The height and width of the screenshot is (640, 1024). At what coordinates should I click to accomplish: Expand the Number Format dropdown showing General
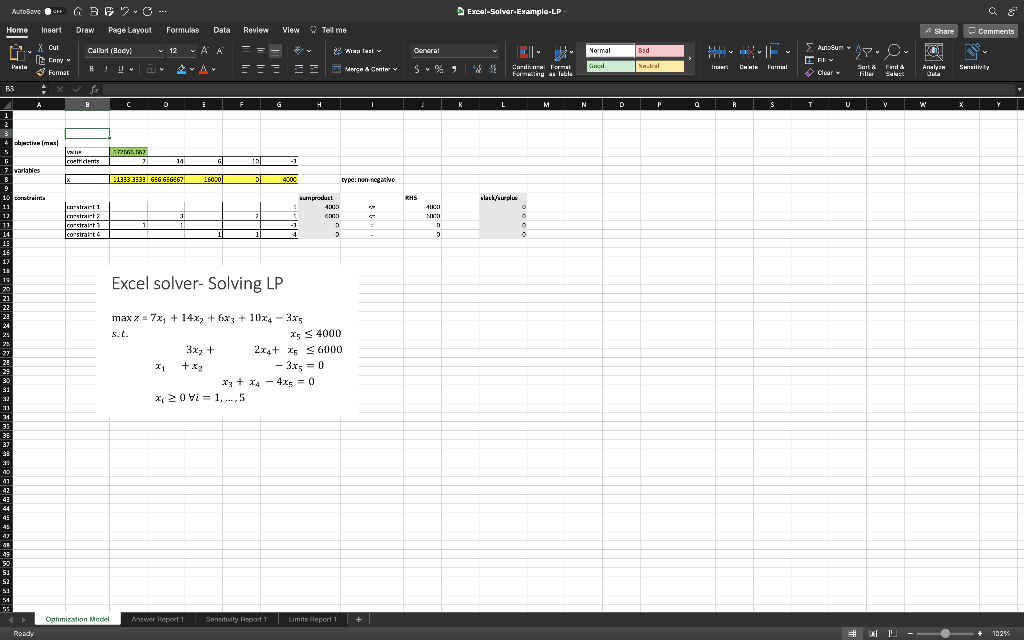click(x=492, y=50)
